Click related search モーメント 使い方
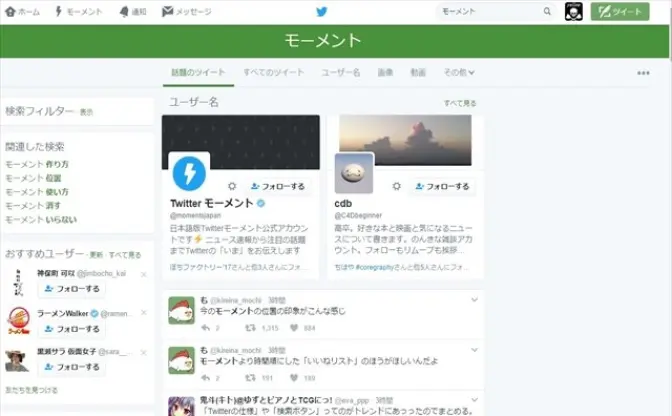Image resolution: width=672 pixels, height=416 pixels. [x=37, y=192]
